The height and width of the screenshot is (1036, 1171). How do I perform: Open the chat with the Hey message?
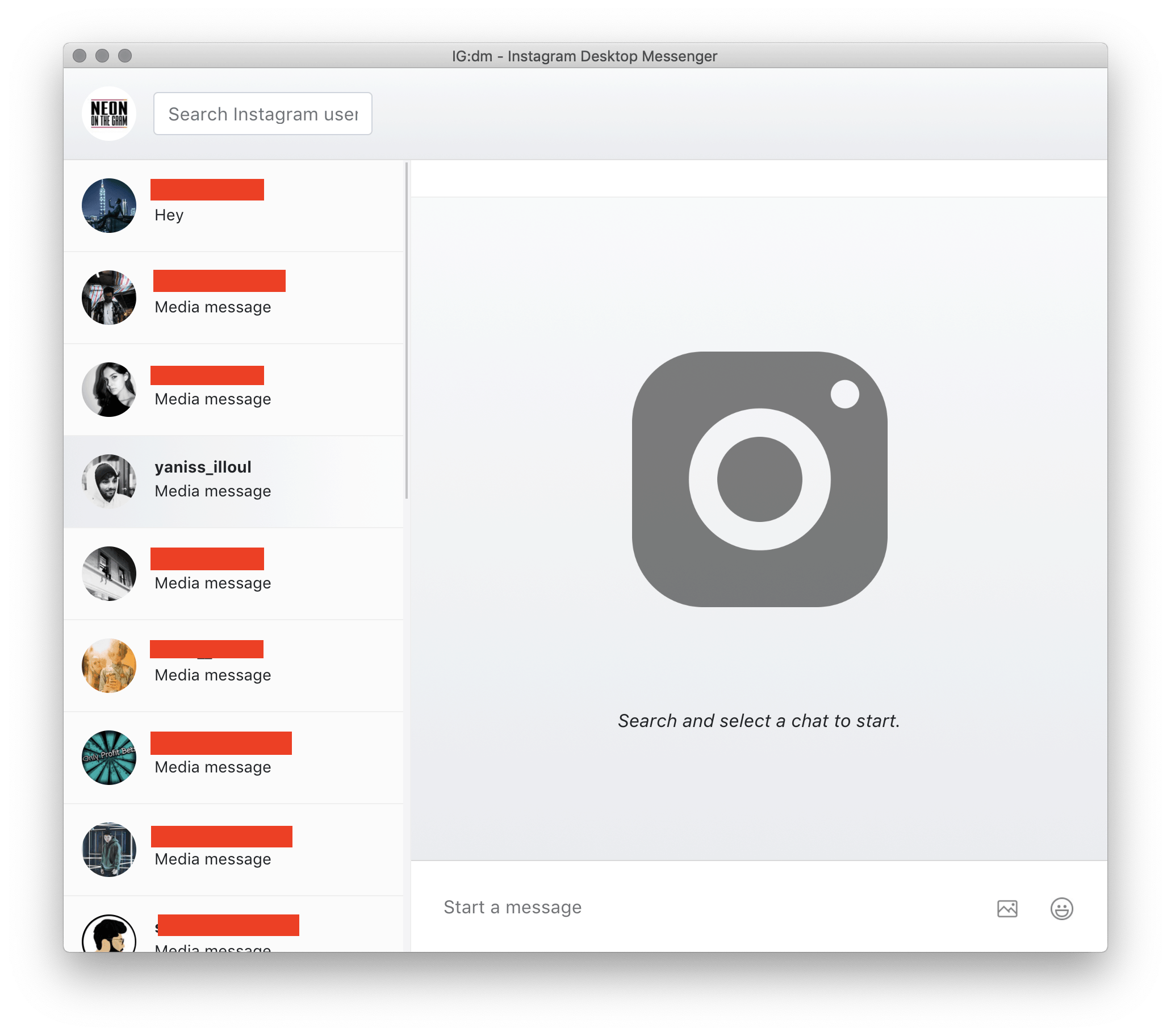pyautogui.click(x=234, y=206)
